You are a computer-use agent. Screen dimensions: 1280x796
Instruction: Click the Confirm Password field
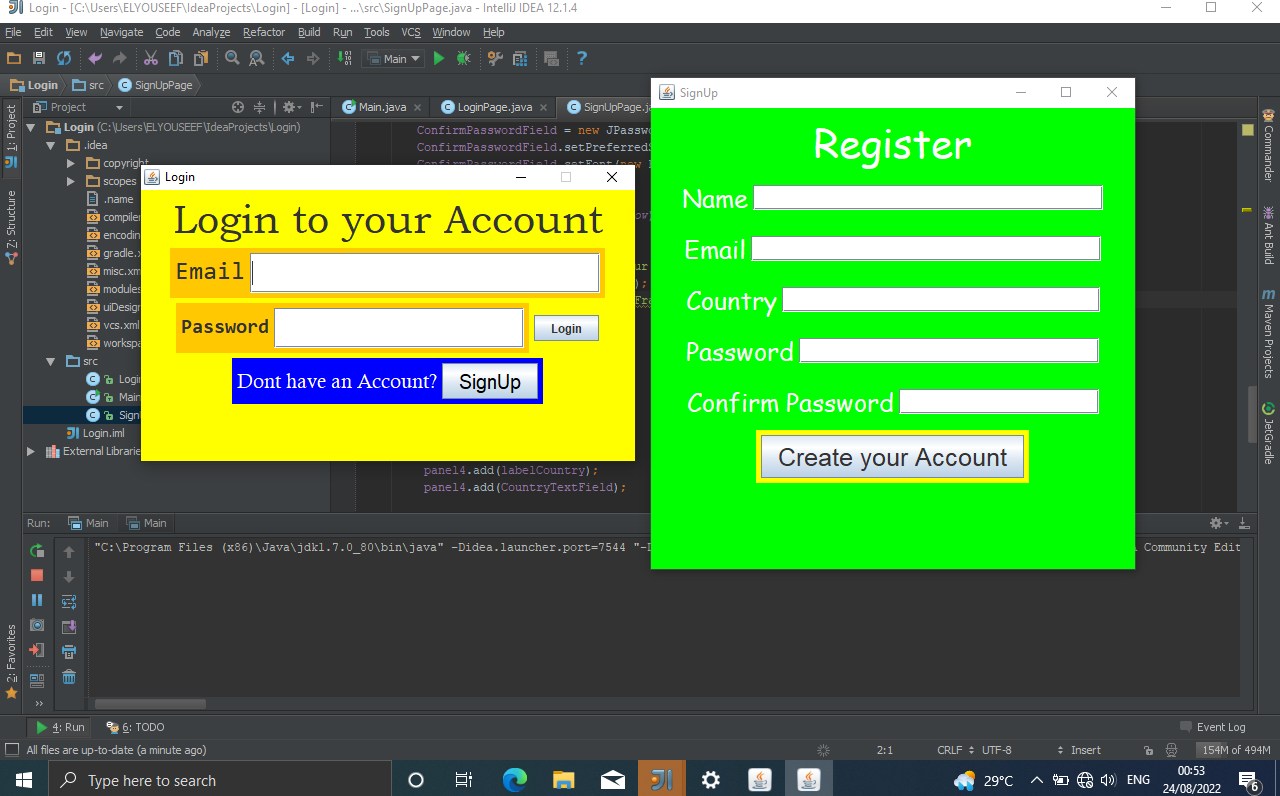point(1000,402)
